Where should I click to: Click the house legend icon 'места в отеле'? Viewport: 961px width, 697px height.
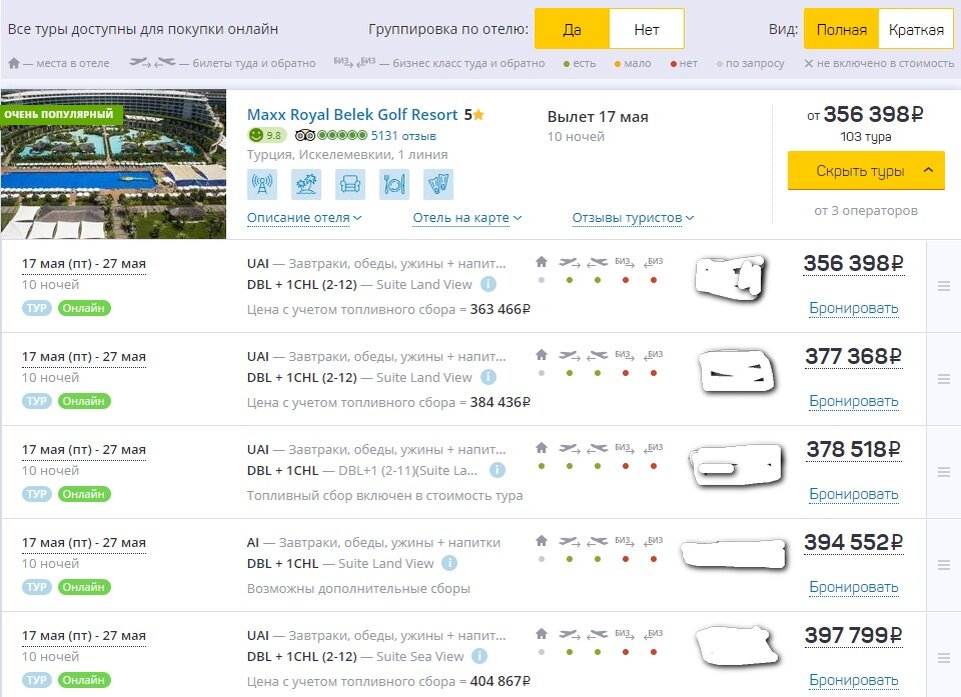14,63
